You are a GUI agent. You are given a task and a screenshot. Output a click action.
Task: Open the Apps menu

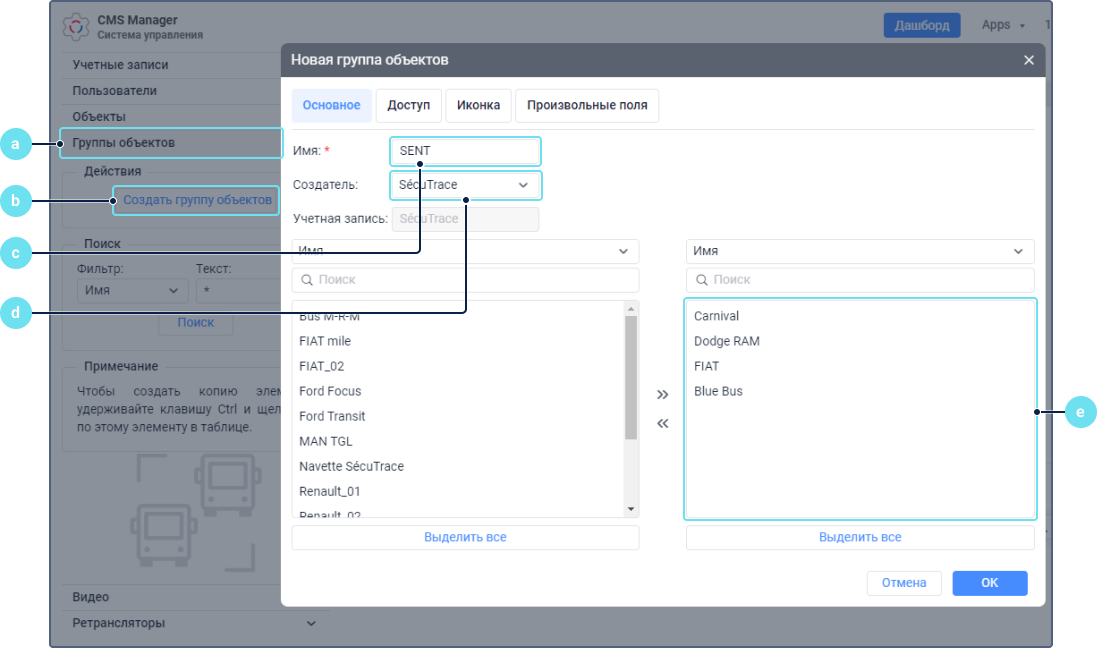coord(1003,25)
